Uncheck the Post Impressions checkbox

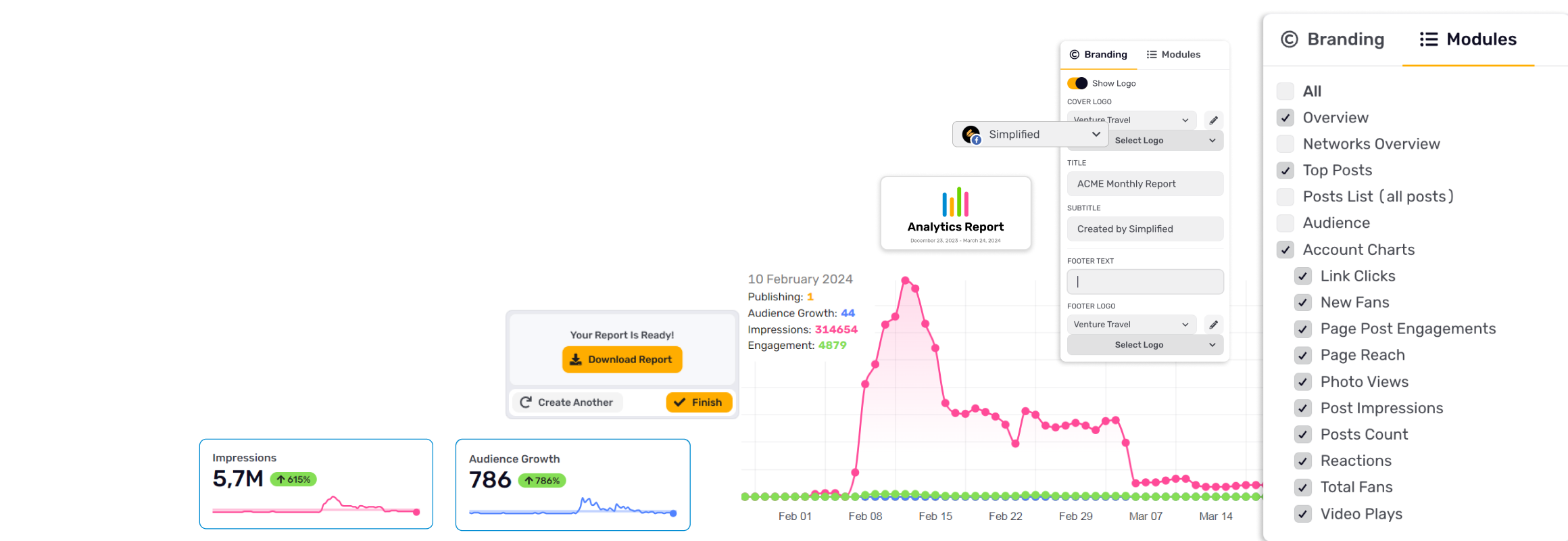pos(1303,408)
